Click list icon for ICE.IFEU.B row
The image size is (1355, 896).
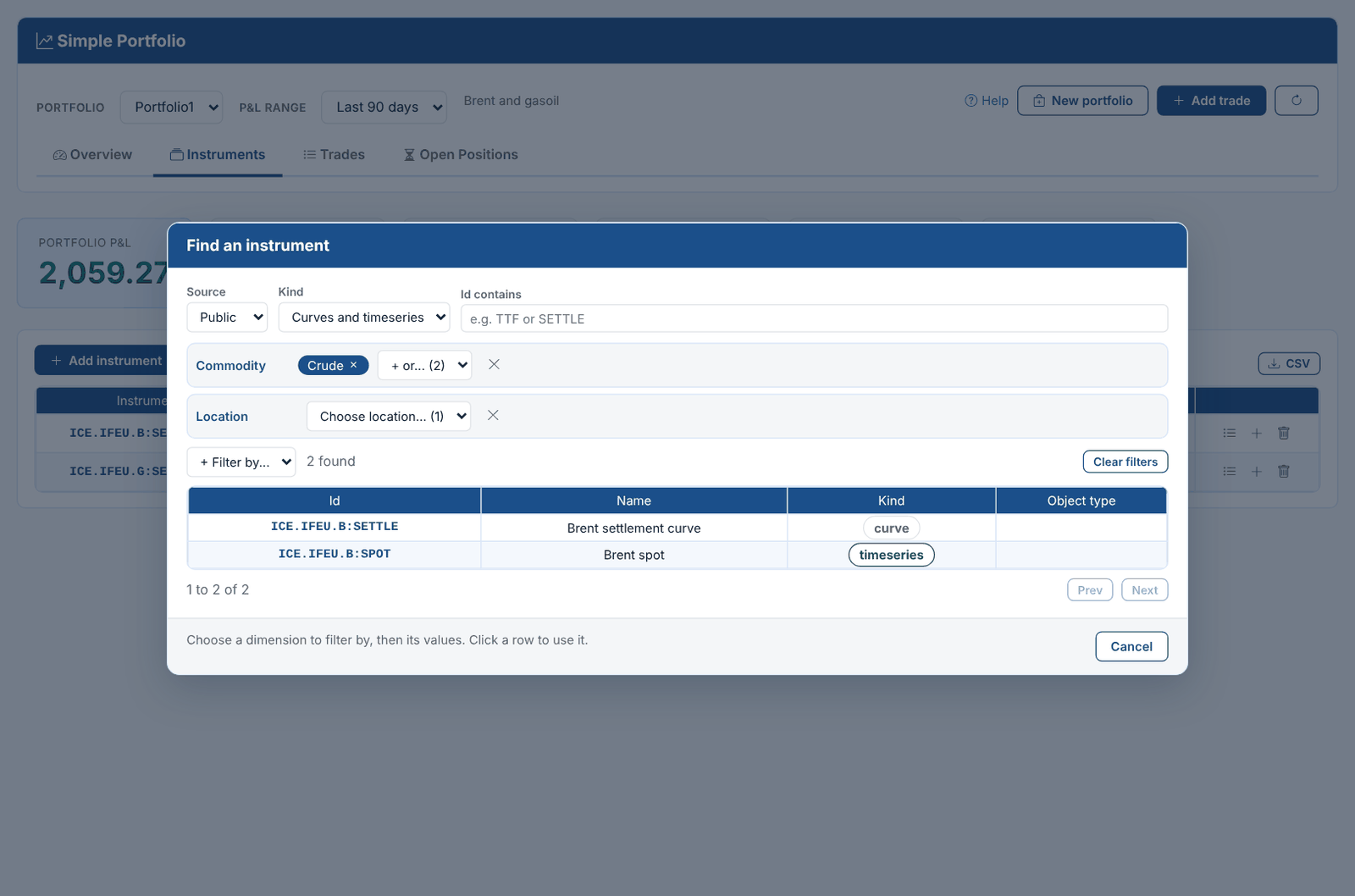[x=1230, y=433]
